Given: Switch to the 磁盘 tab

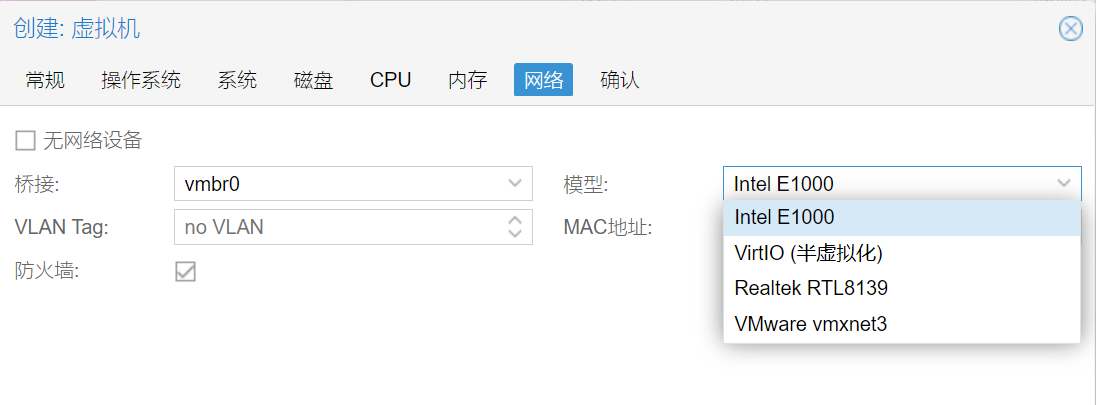Looking at the screenshot, I should pyautogui.click(x=313, y=80).
